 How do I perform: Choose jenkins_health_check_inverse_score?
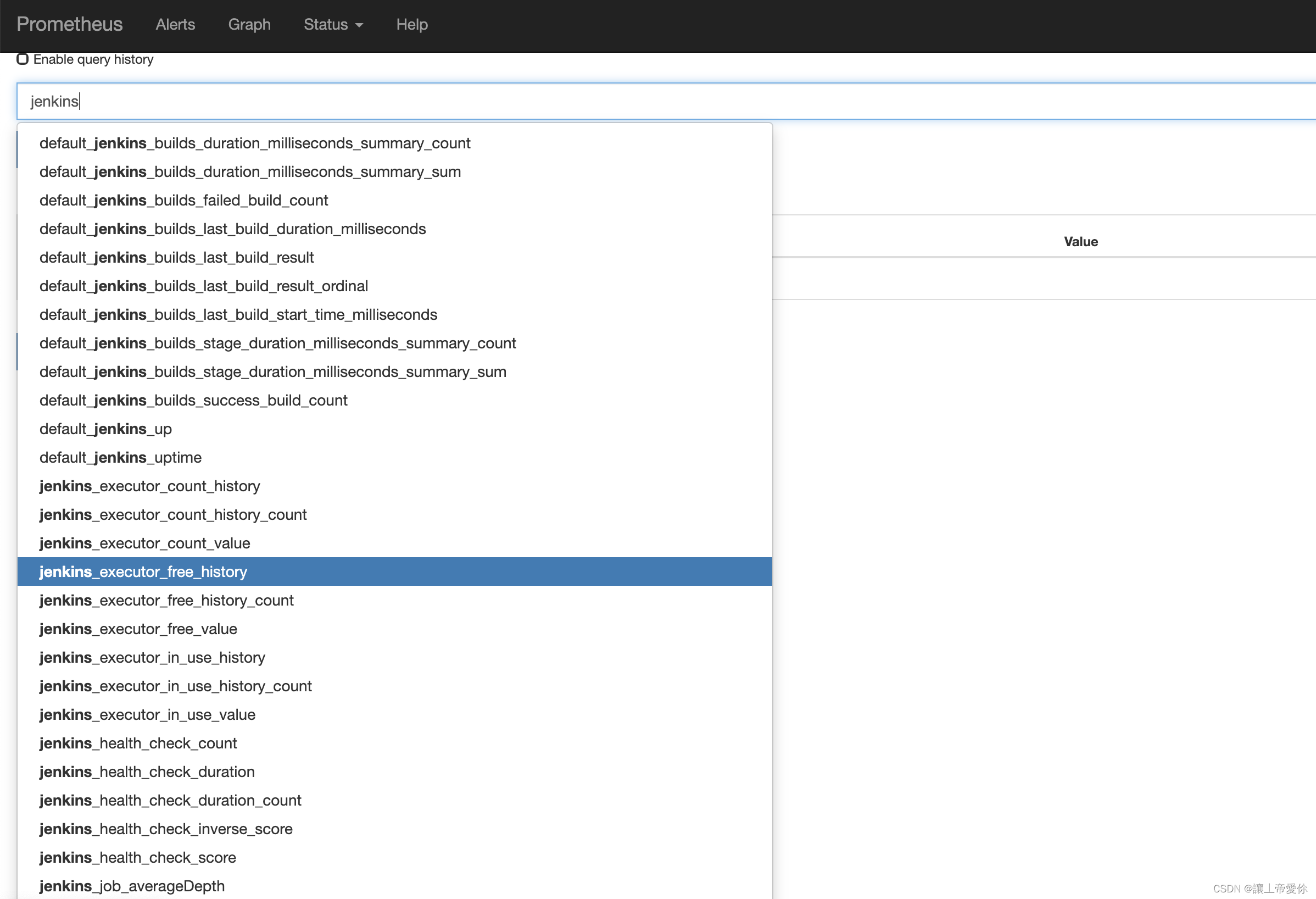(x=395, y=830)
